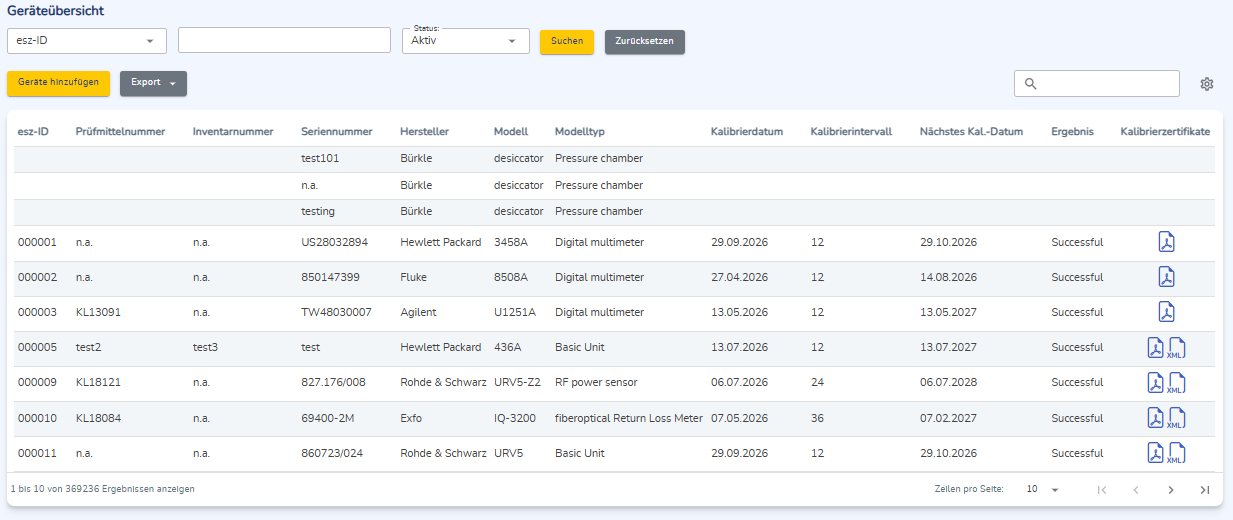The width and height of the screenshot is (1233, 520).
Task: Click Kalibrierzertifikate column header
Action: pyautogui.click(x=1165, y=131)
